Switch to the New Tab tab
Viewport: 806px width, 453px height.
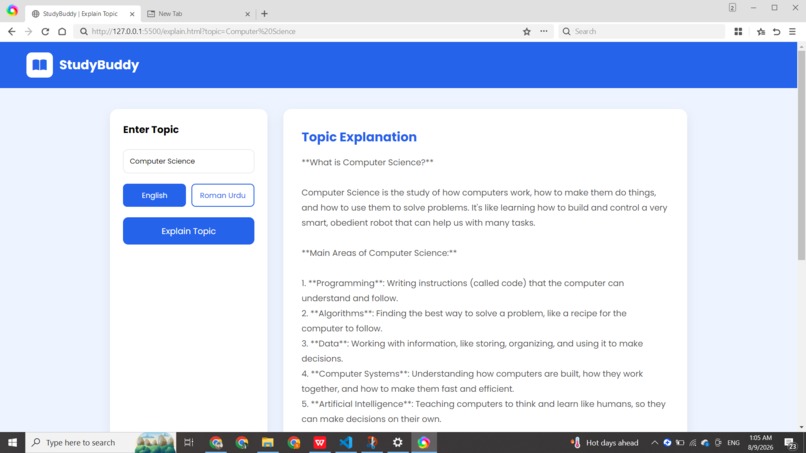click(x=198, y=14)
